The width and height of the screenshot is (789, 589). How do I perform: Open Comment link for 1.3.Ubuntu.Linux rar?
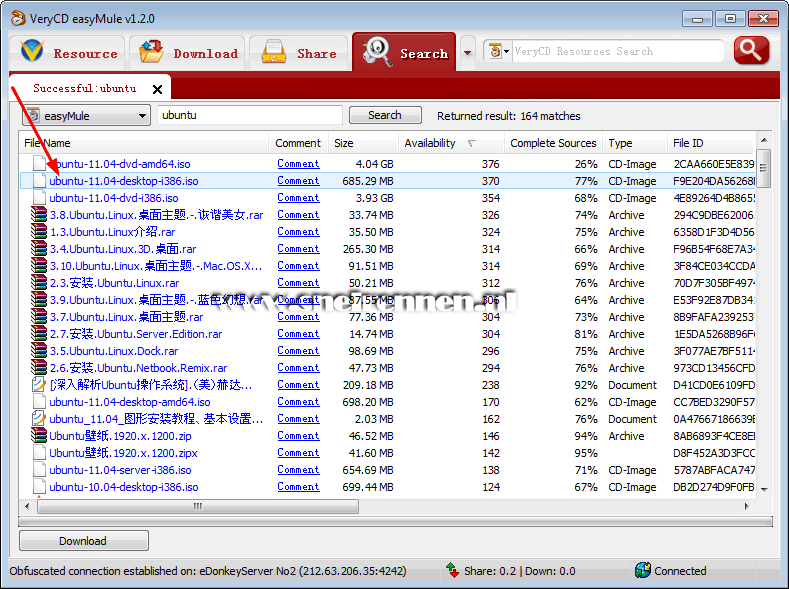pyautogui.click(x=298, y=232)
